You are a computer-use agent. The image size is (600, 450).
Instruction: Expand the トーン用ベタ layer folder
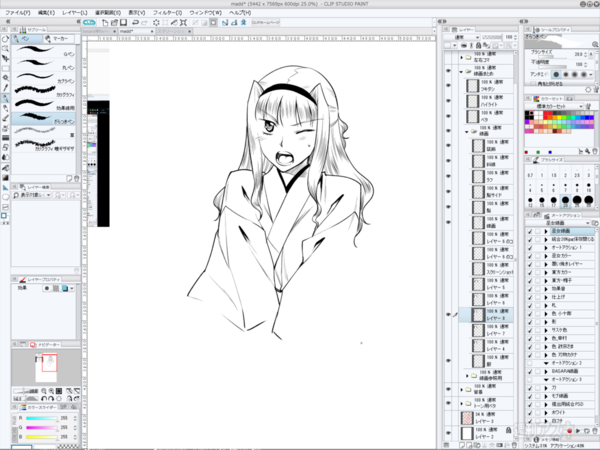[461, 403]
